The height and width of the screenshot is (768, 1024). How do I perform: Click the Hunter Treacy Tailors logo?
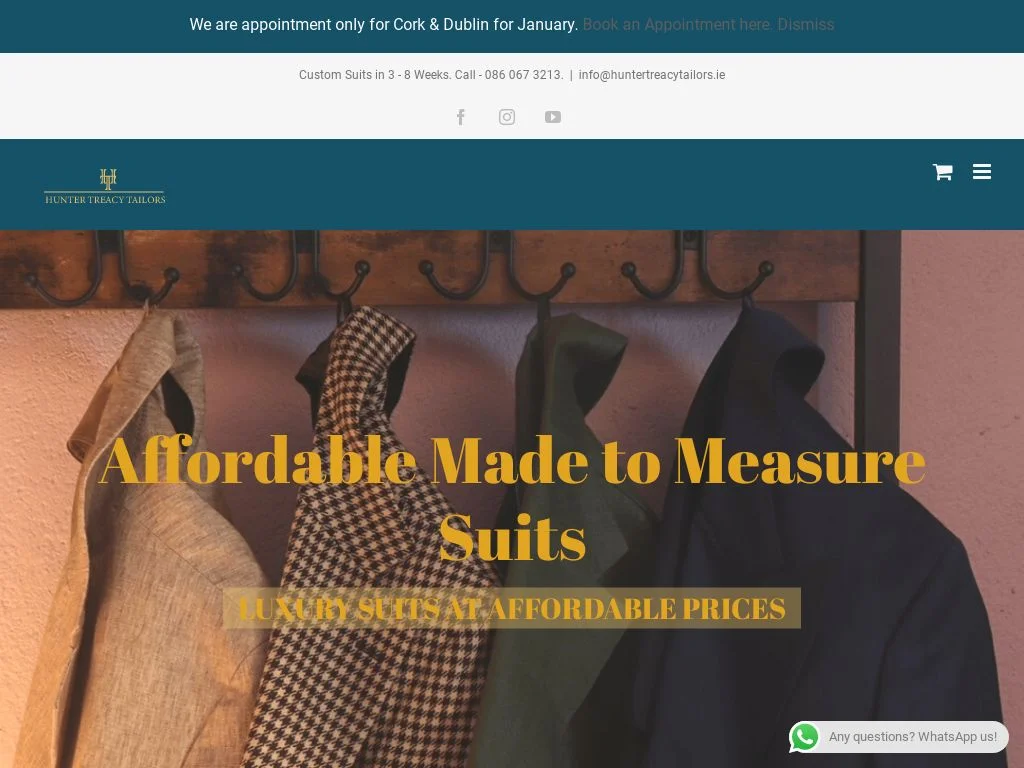point(105,186)
